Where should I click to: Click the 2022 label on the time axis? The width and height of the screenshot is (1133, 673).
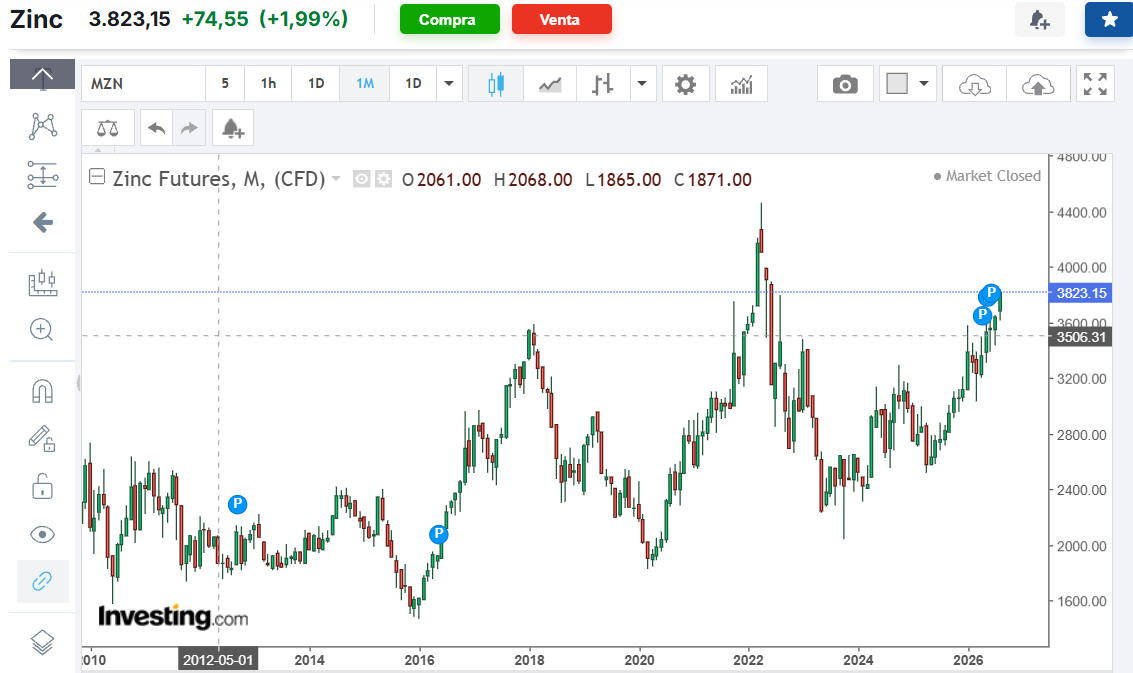[748, 660]
